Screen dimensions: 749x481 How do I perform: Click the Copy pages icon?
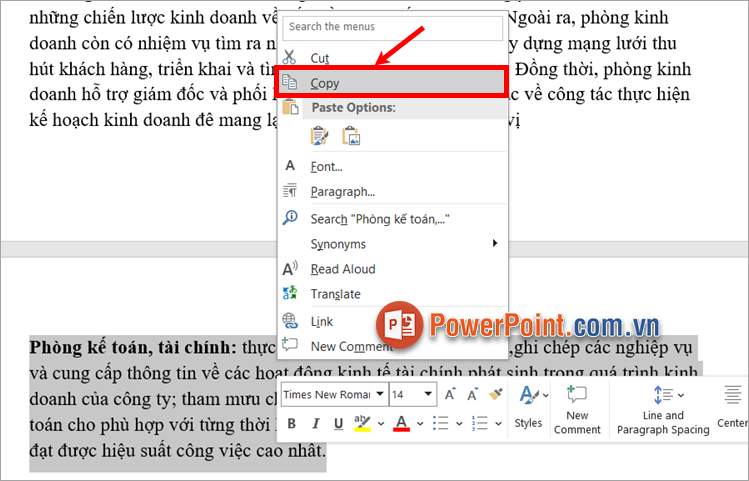[289, 82]
